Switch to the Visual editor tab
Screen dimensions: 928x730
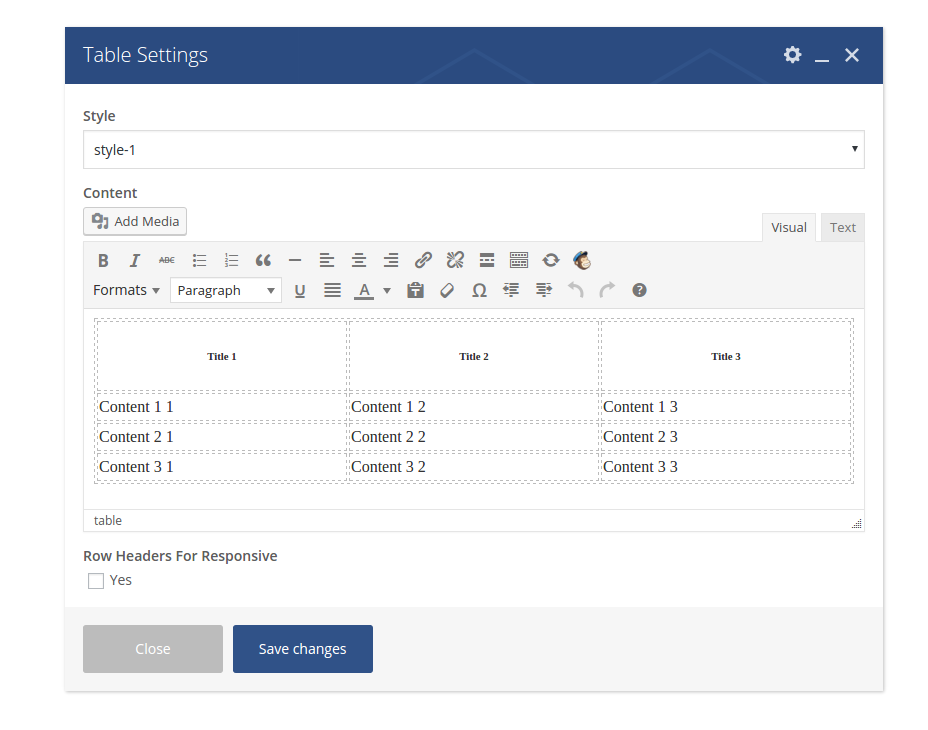point(788,227)
